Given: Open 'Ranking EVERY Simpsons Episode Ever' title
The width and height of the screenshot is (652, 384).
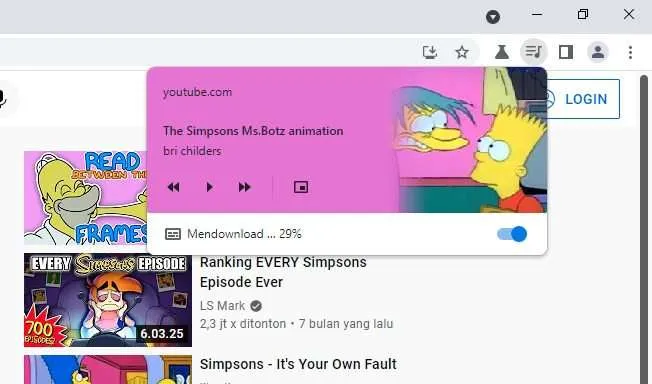Looking at the screenshot, I should pyautogui.click(x=283, y=272).
